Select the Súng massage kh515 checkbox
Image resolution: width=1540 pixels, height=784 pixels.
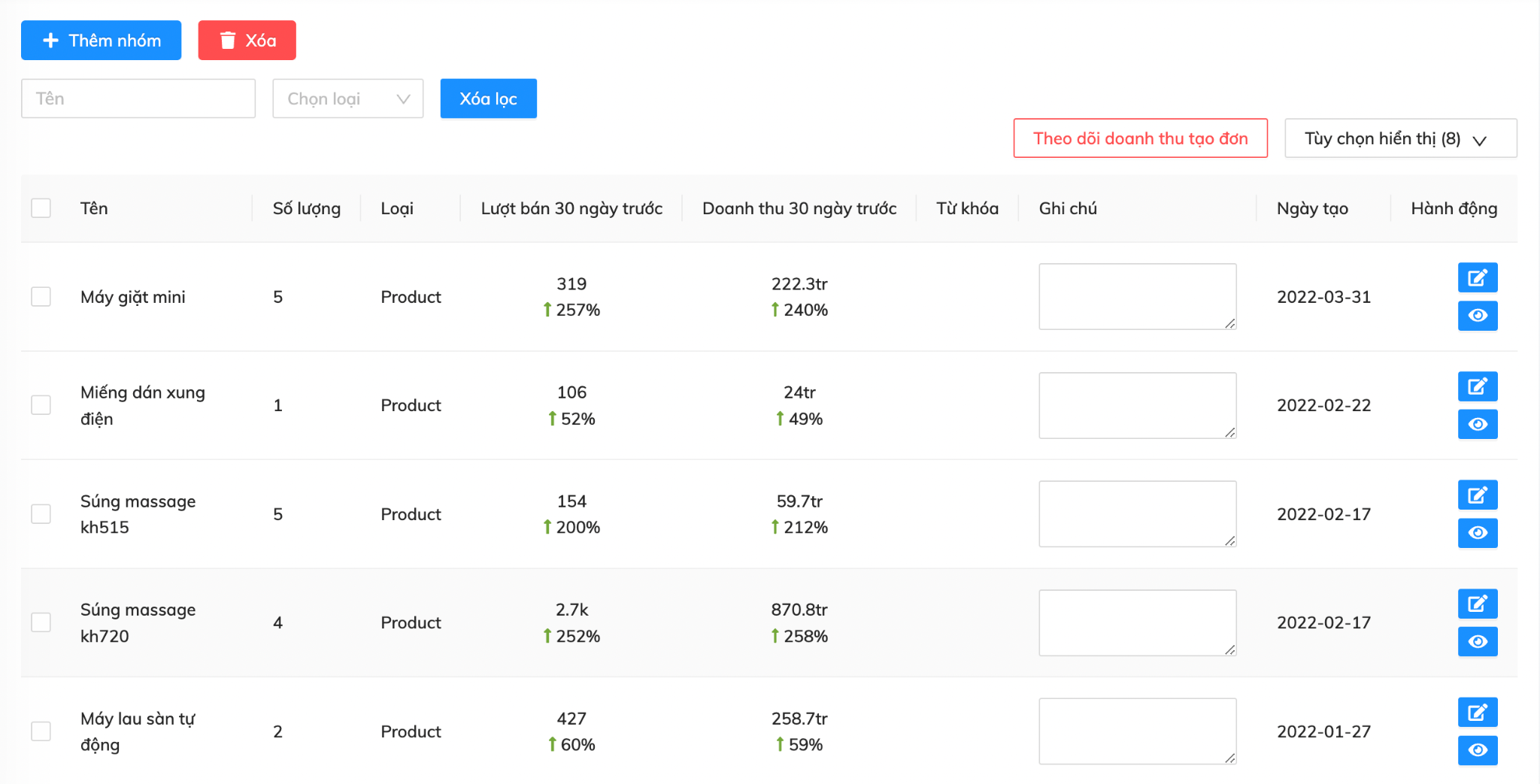tap(41, 514)
